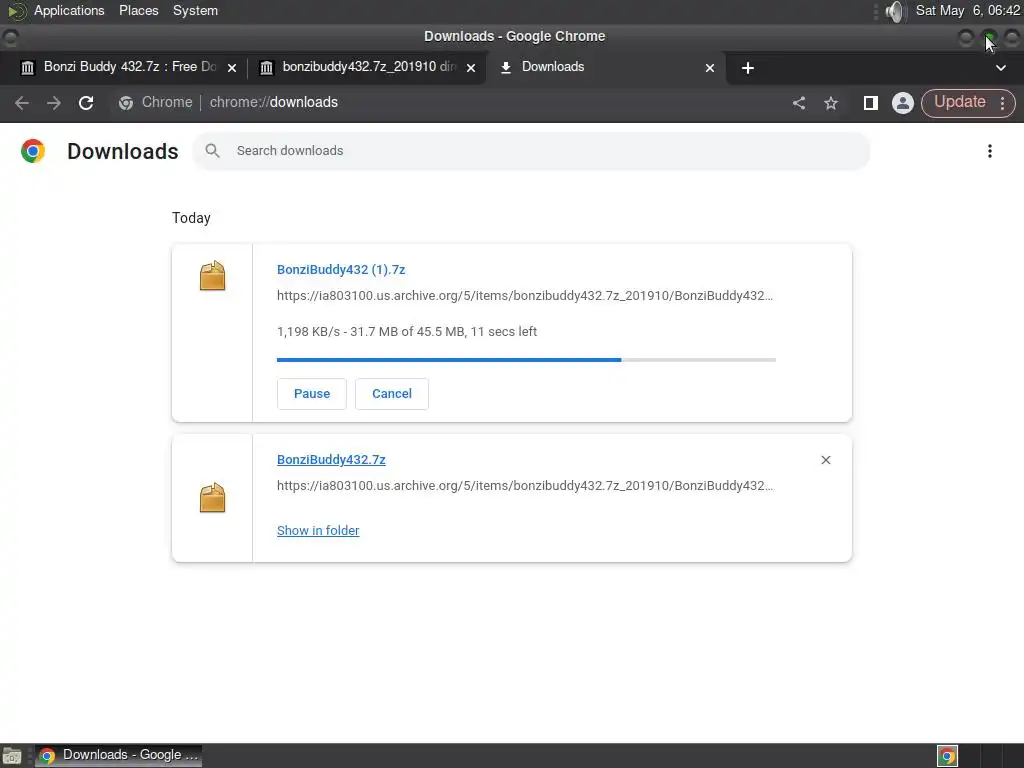This screenshot has height=768, width=1024.
Task: Open the Chrome profile avatar
Action: point(903,103)
